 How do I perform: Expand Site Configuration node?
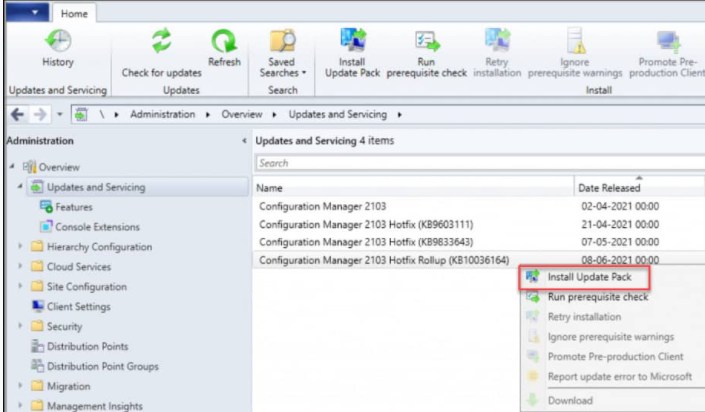click(x=20, y=286)
